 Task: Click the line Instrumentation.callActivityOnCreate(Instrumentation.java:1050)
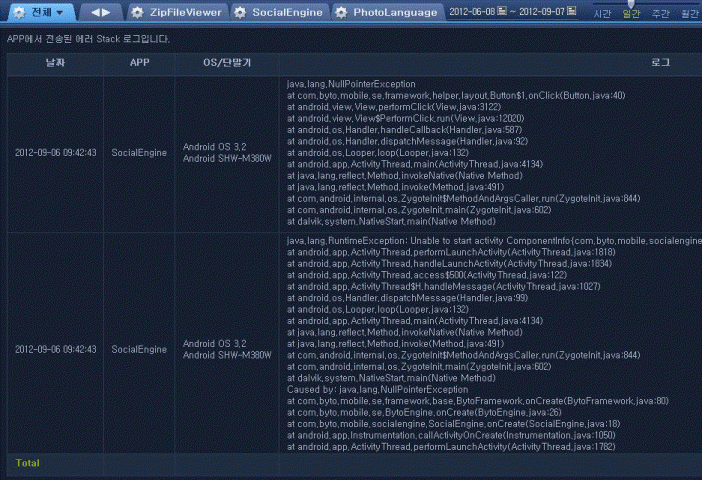[451, 435]
